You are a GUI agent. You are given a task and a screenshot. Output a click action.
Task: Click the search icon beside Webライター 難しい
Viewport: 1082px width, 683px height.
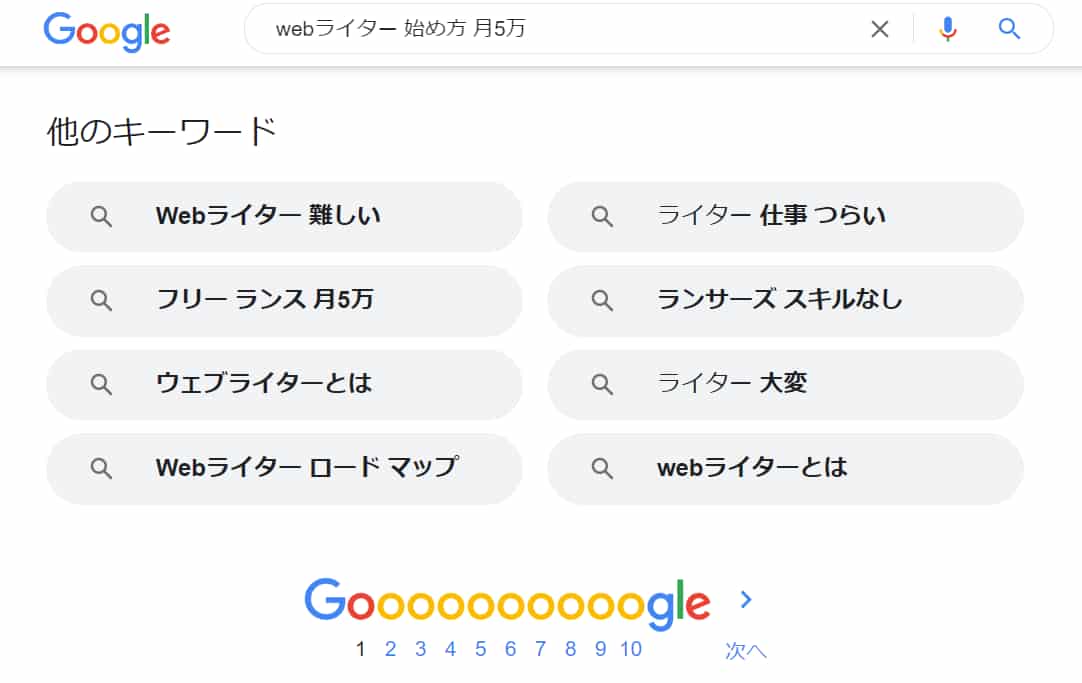point(101,216)
